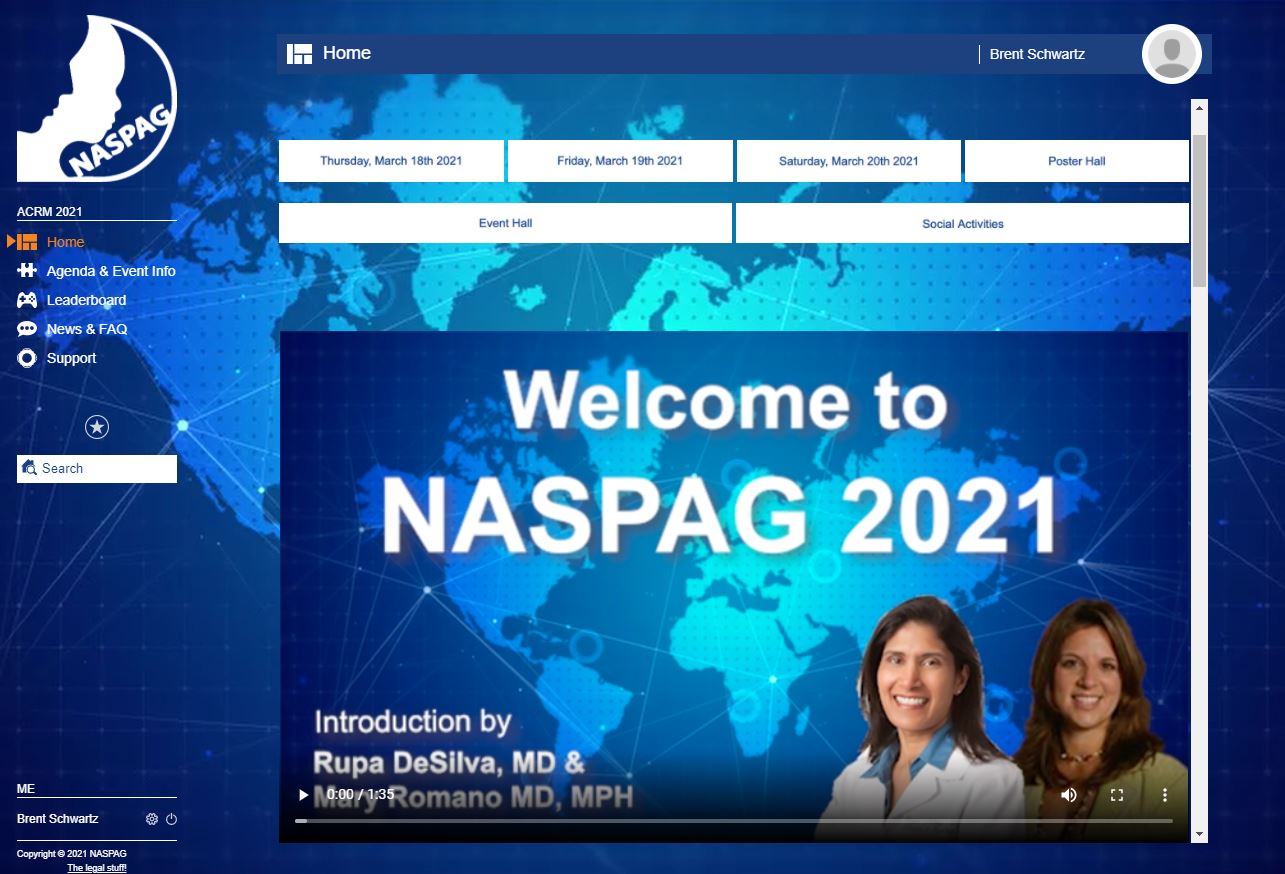Viewport: 1285px width, 874px height.
Task: Click the Home grid icon in sidebar
Action: tap(27, 242)
